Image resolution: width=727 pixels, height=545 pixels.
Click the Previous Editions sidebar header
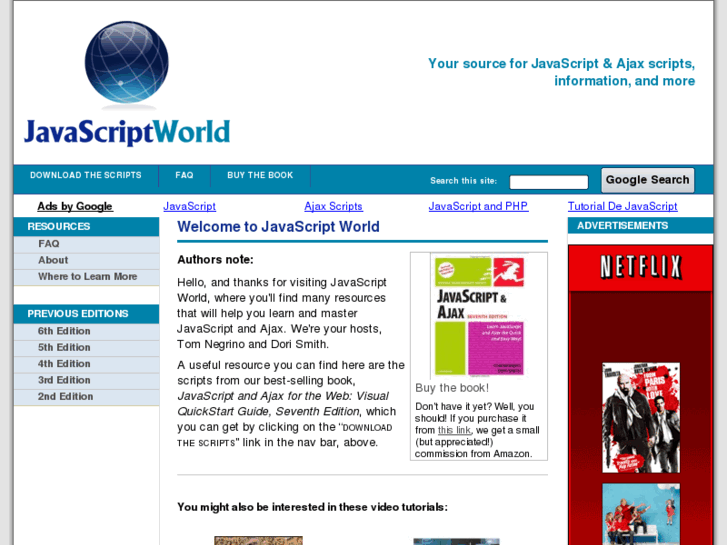[x=86, y=314]
